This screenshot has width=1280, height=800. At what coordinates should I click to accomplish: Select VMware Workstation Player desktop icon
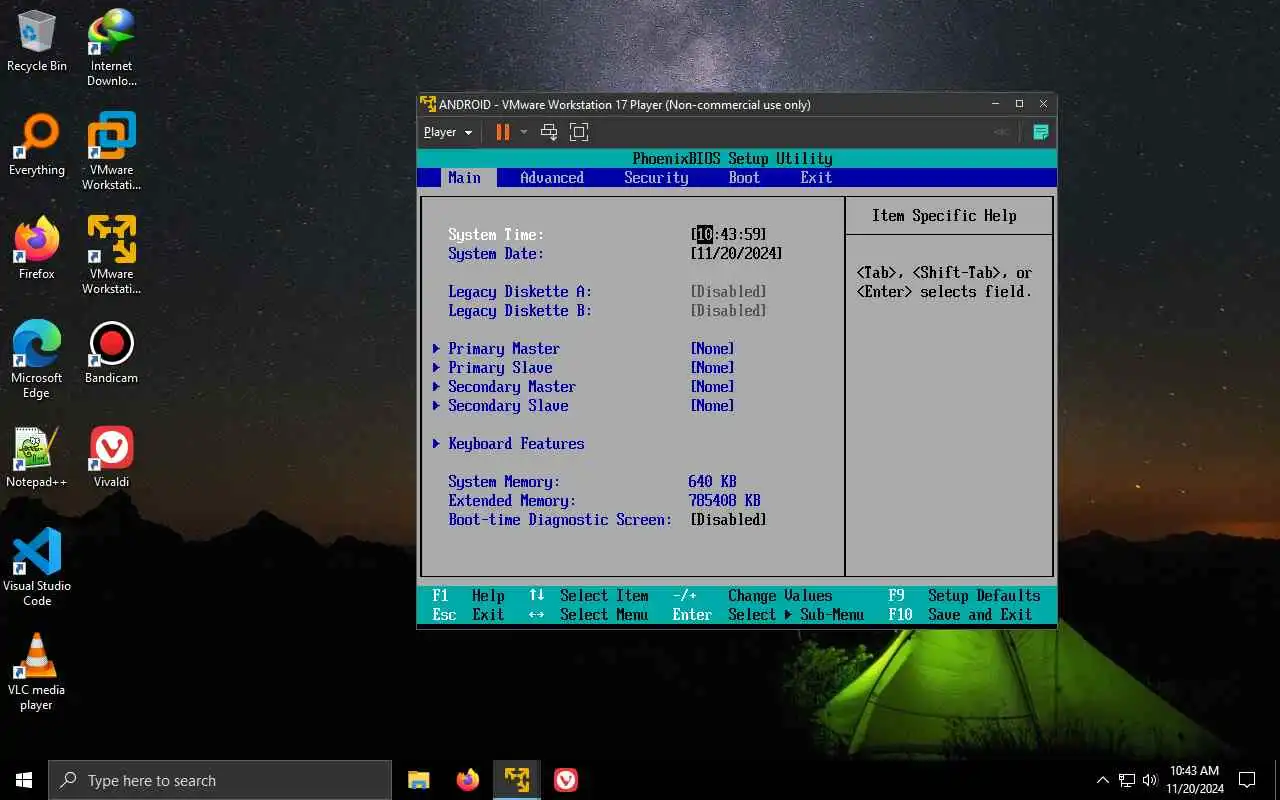(x=111, y=256)
